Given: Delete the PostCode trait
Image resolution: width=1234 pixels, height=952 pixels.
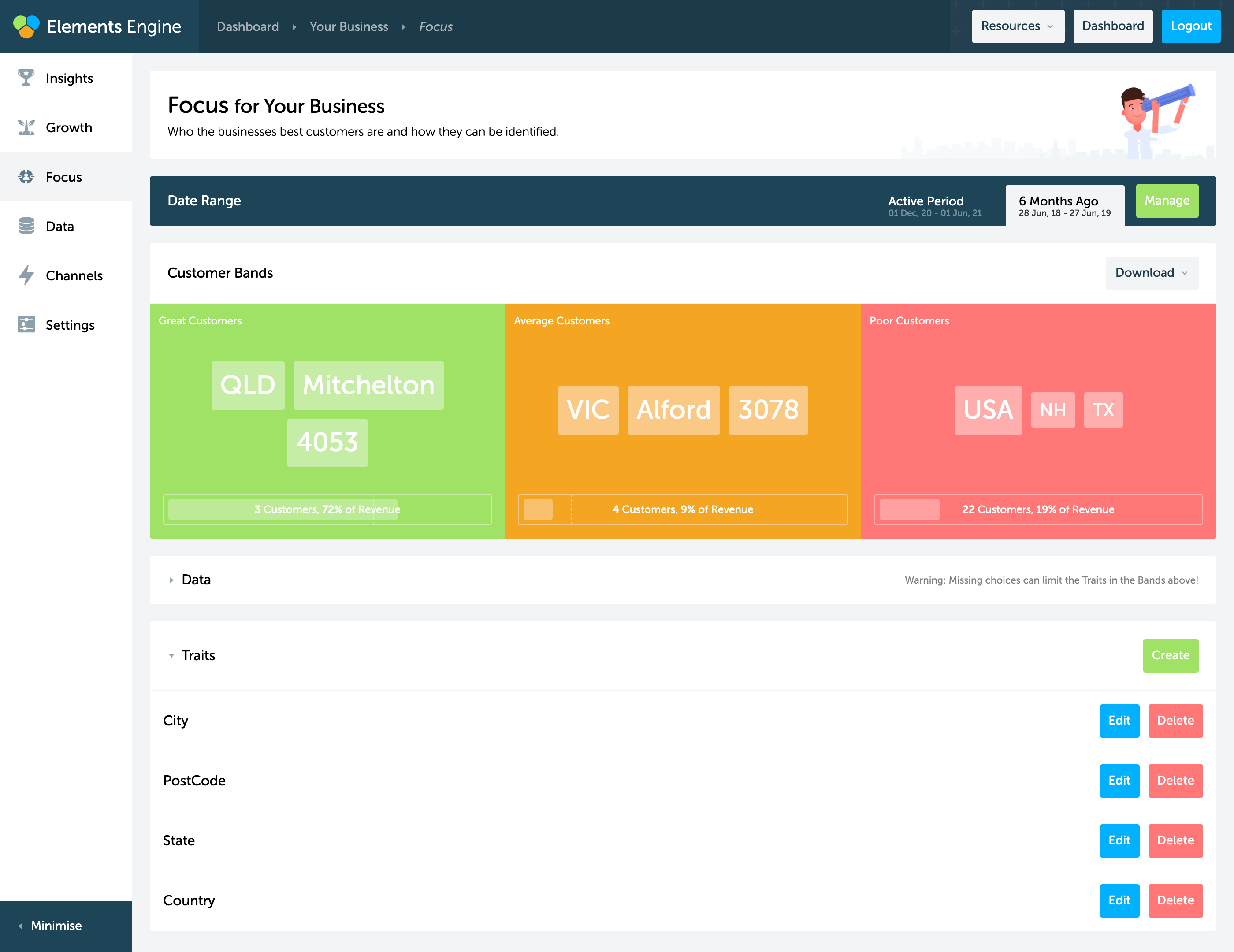Looking at the screenshot, I should [x=1175, y=780].
